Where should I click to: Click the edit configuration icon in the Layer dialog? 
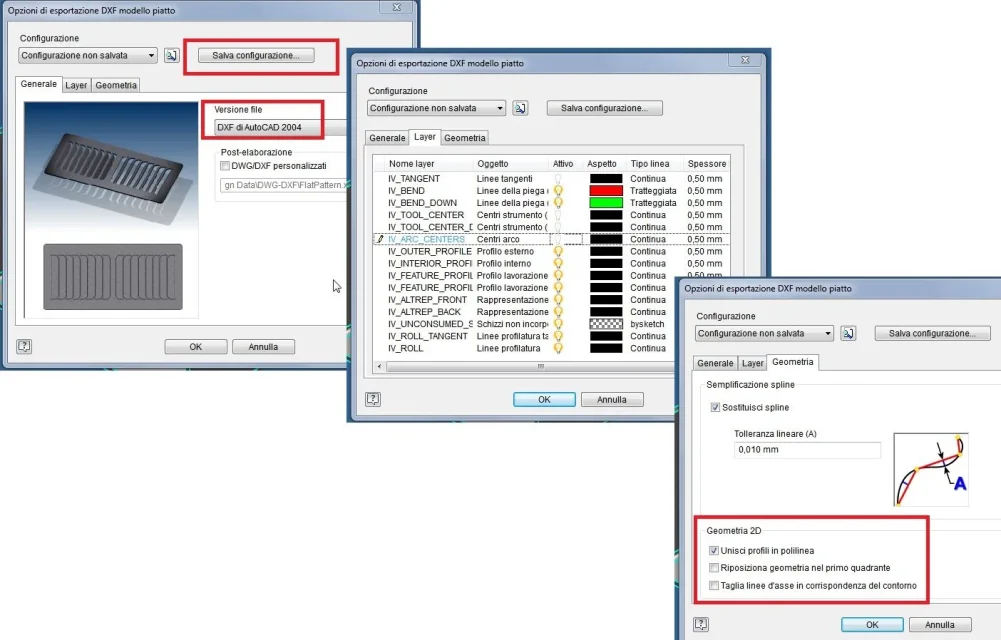520,108
